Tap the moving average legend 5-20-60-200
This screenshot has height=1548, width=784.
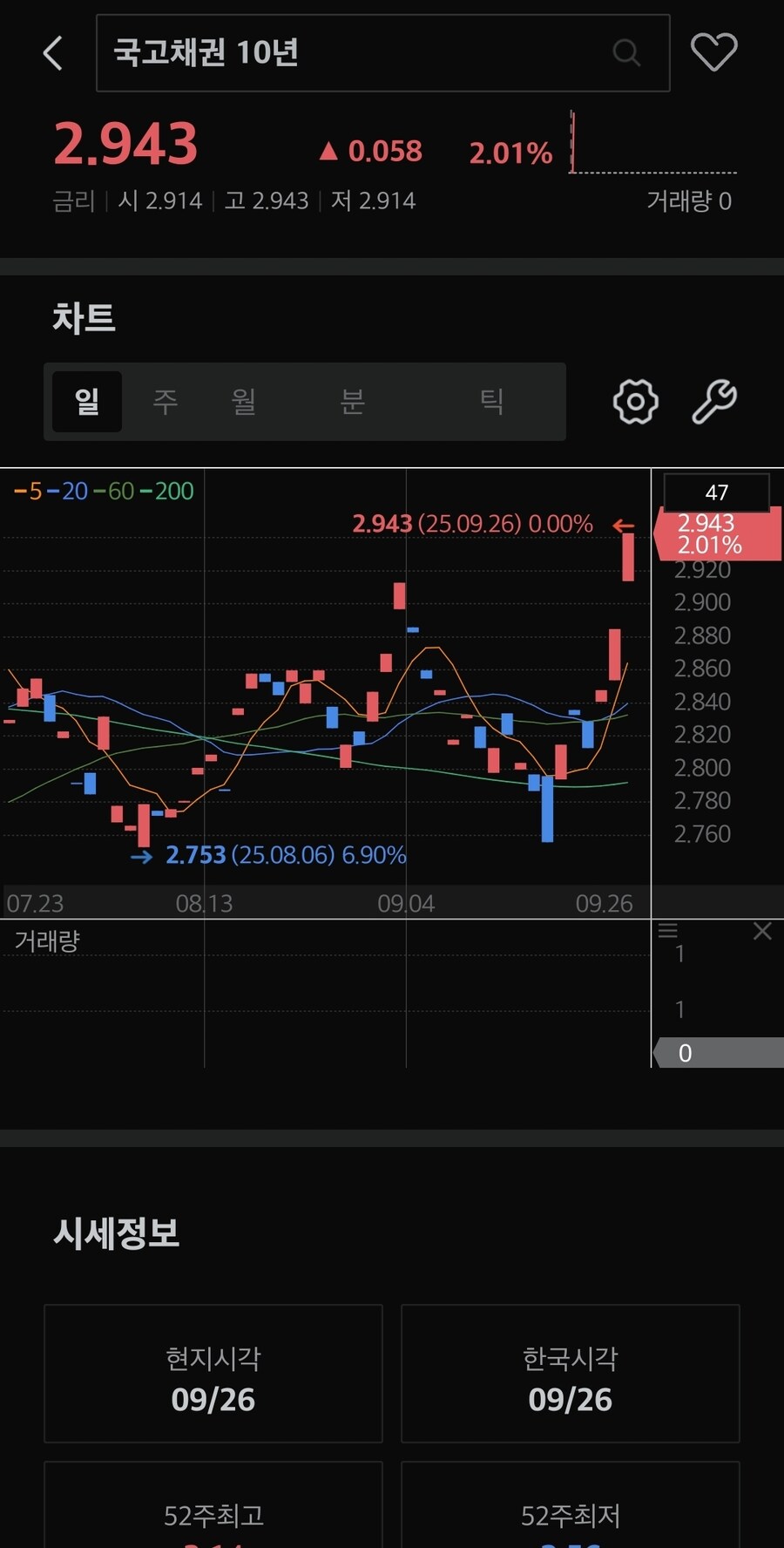104,492
